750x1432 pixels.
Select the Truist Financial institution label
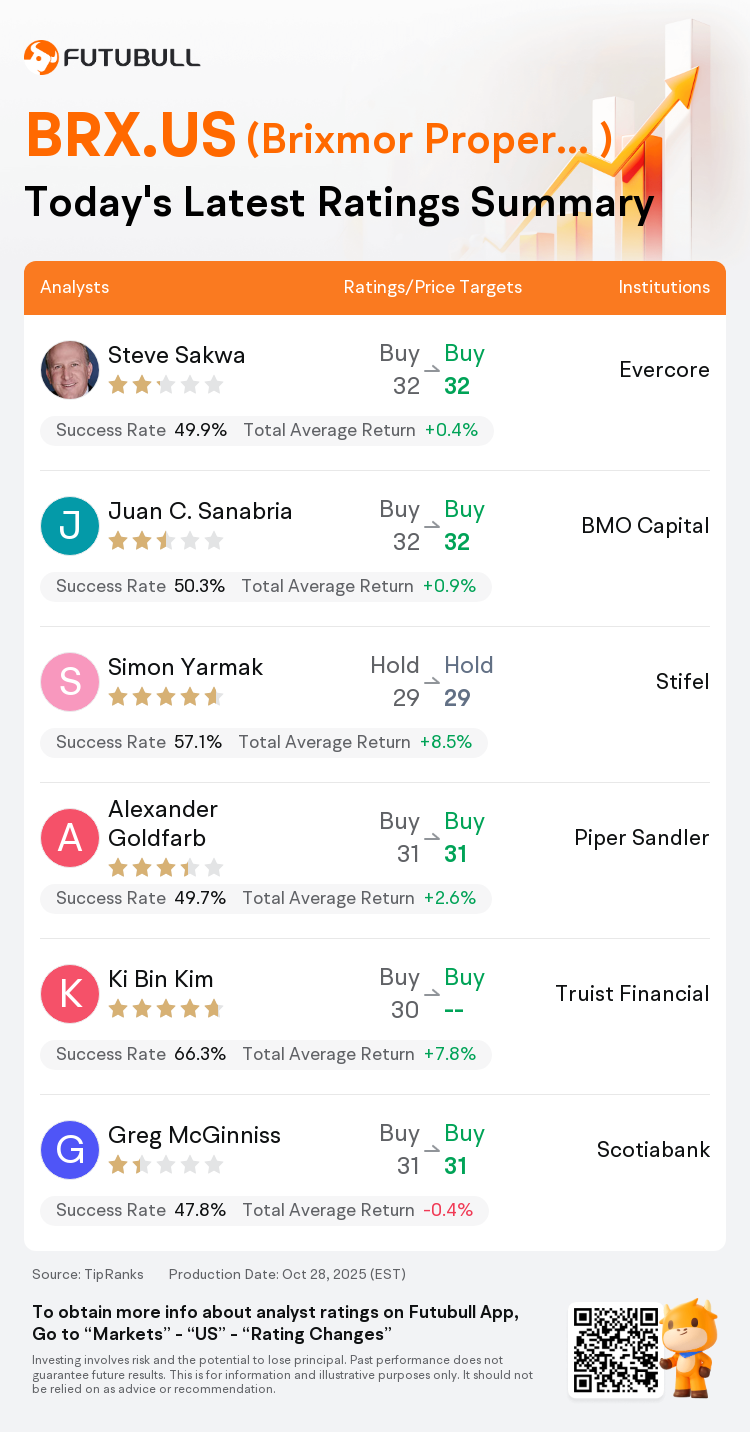(632, 994)
